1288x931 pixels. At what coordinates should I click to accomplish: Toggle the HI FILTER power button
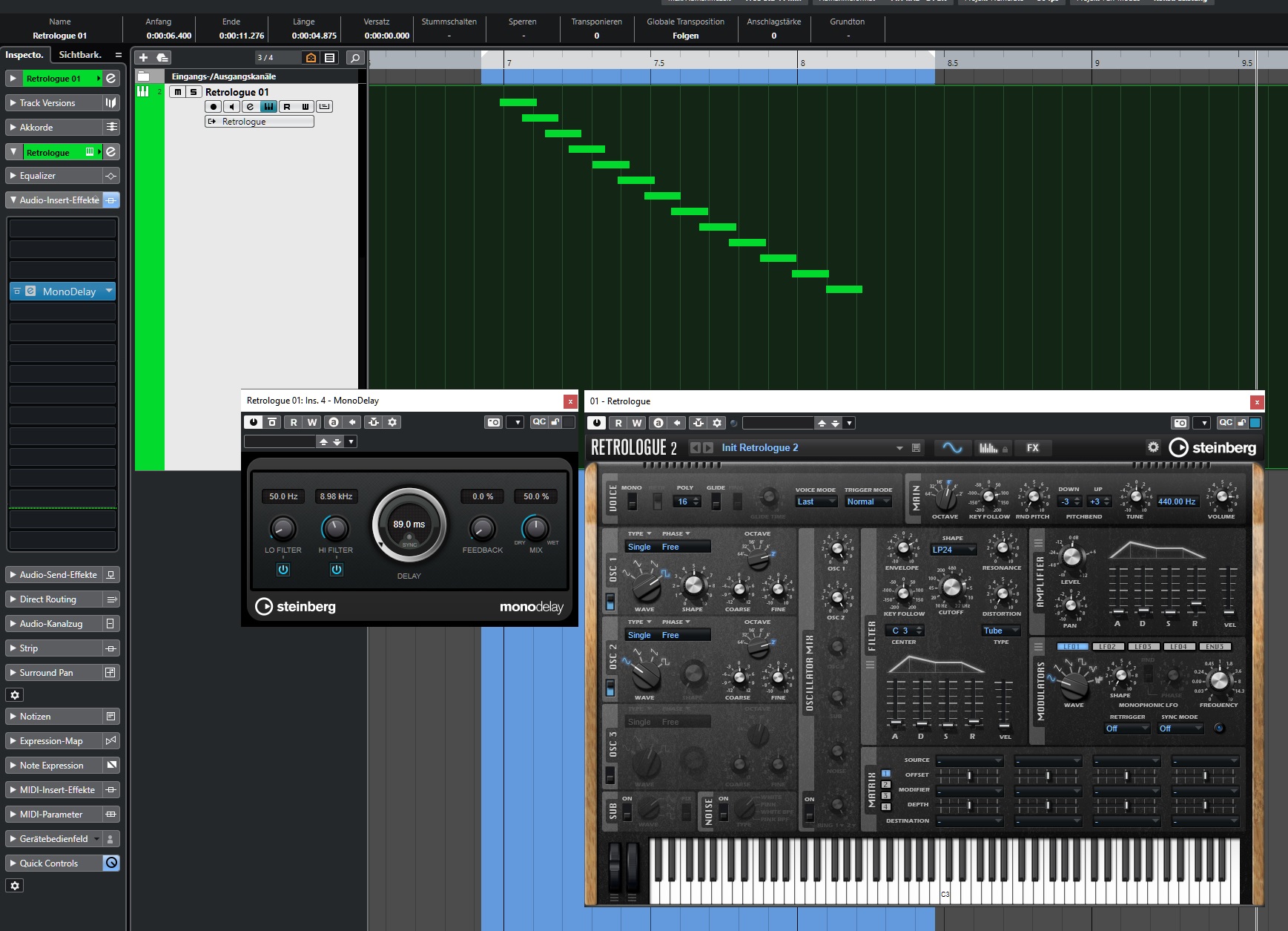tap(337, 570)
